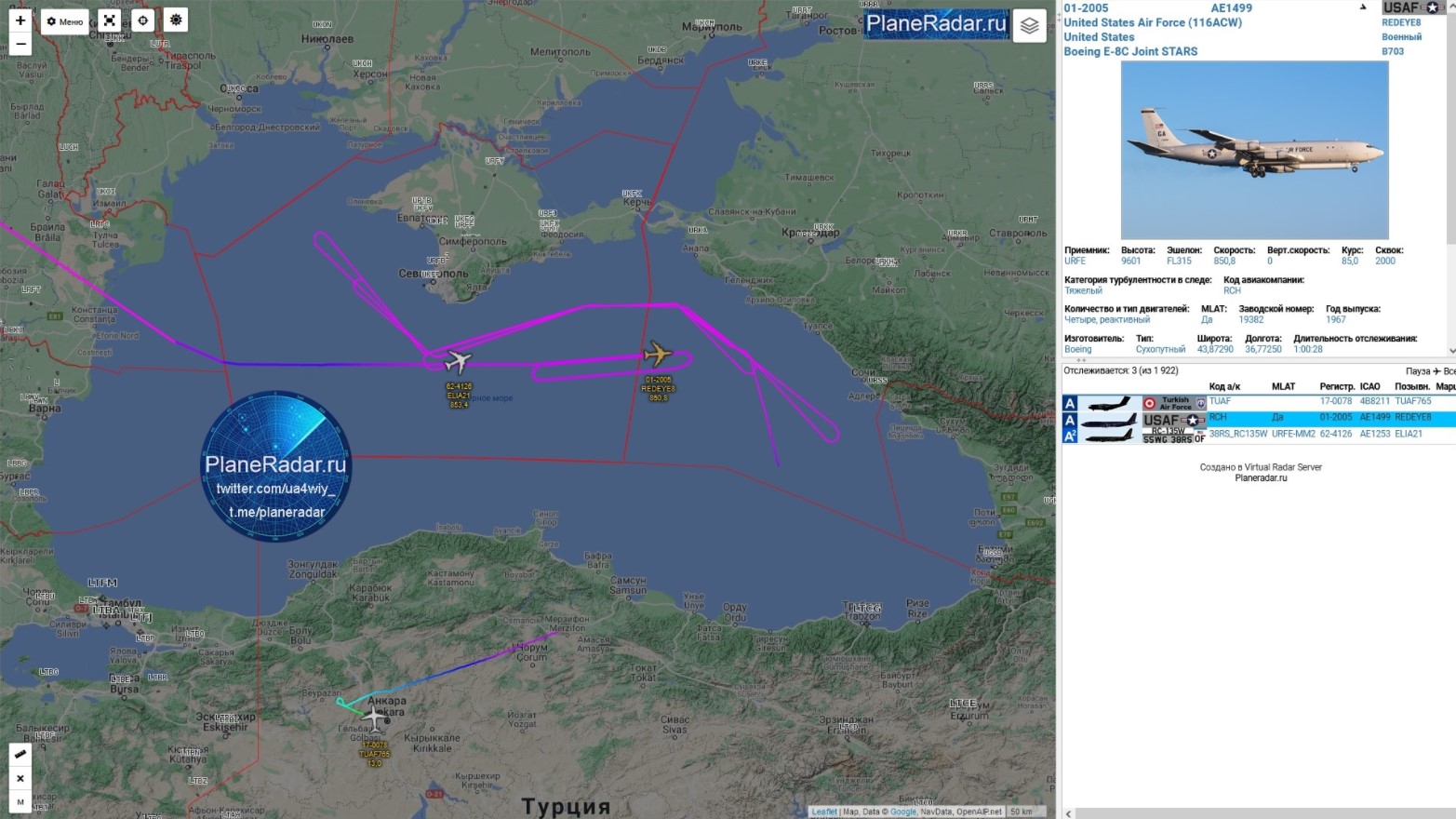
Task: Click the serial number 19382
Action: coord(1251,320)
